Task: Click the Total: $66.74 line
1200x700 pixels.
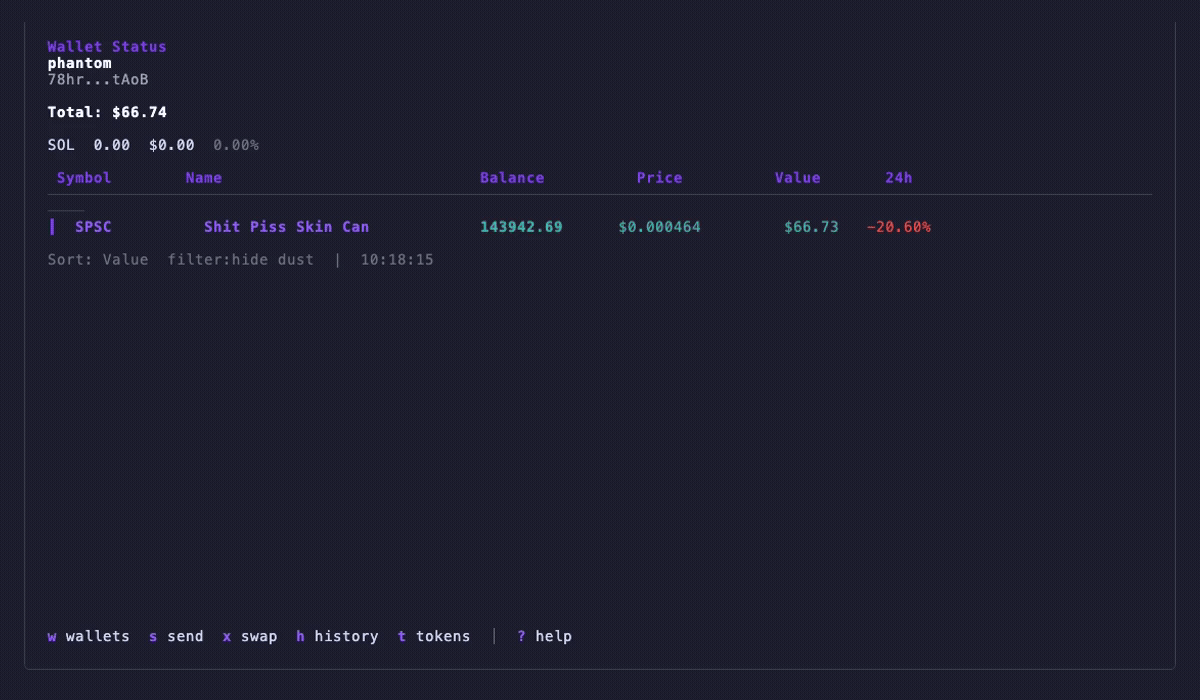Action: point(107,112)
